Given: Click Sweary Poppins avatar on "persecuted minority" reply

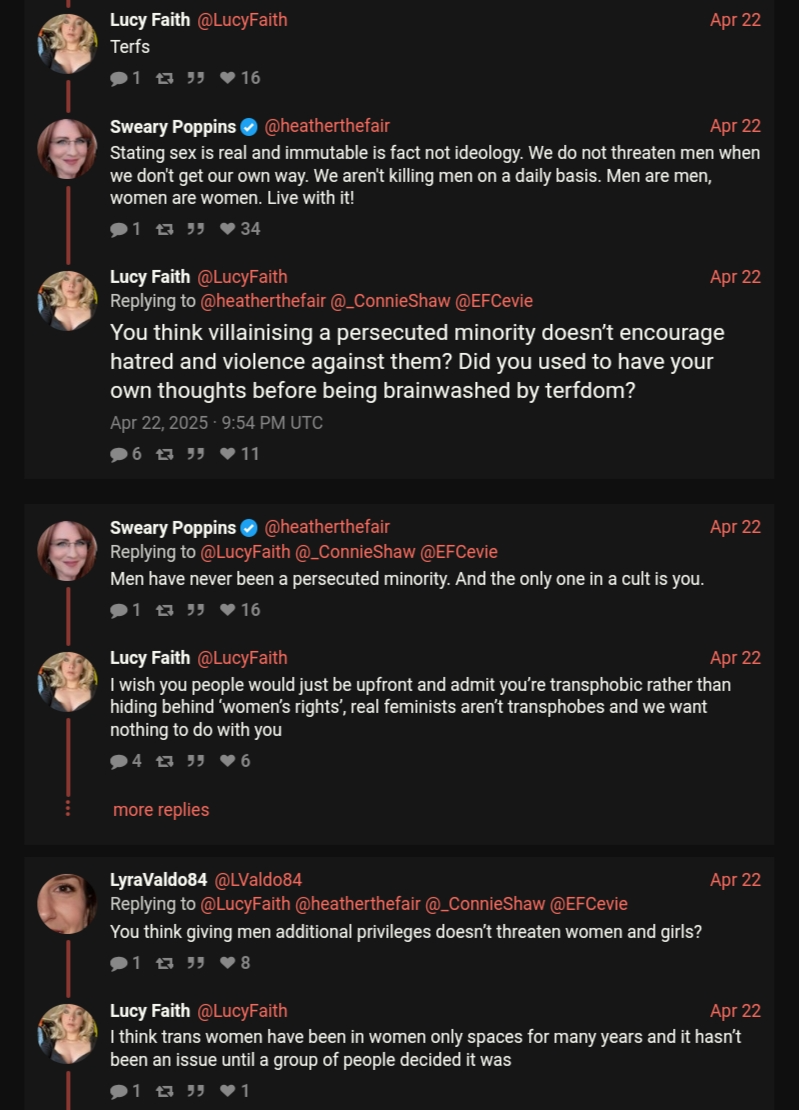Looking at the screenshot, I should coord(67,551).
